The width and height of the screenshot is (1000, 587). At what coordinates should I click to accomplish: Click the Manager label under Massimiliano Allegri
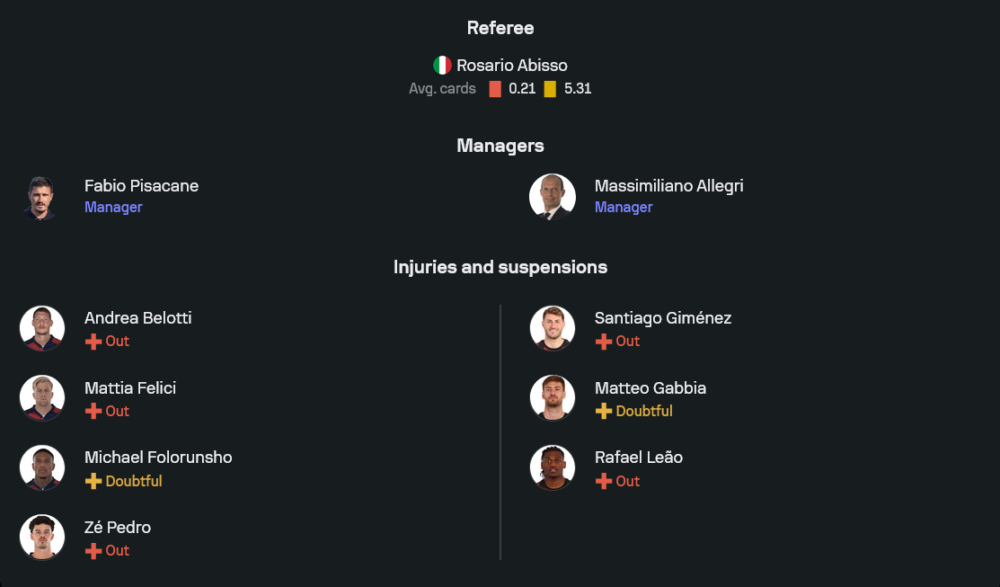coord(623,208)
